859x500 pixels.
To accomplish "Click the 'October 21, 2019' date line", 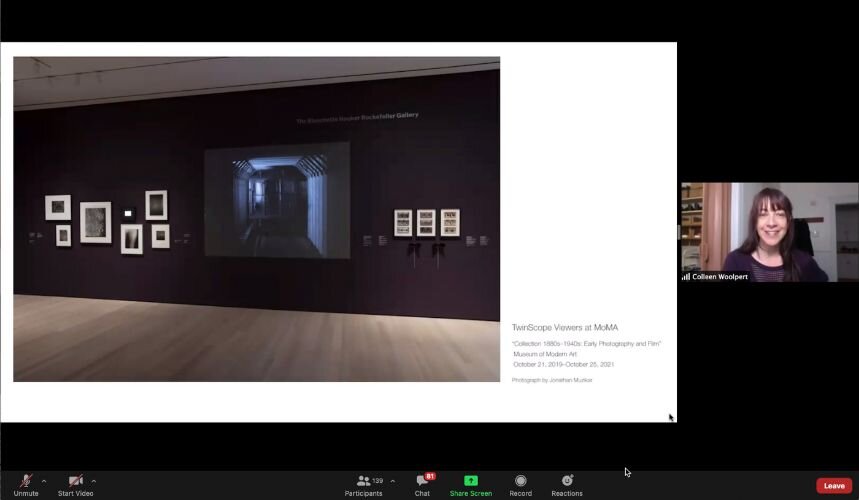I will [563, 364].
